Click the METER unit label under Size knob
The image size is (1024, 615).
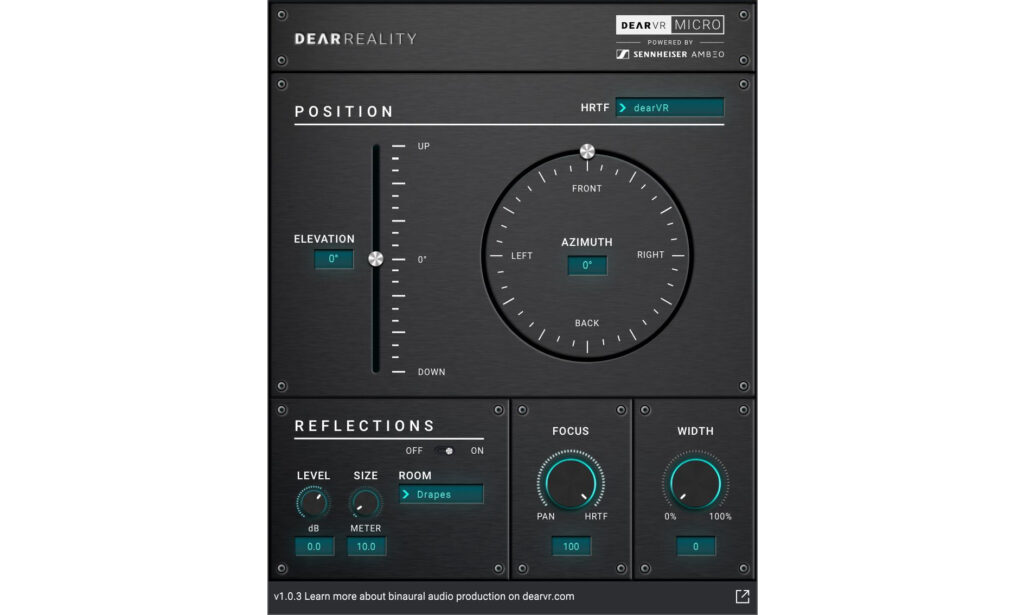[x=366, y=528]
